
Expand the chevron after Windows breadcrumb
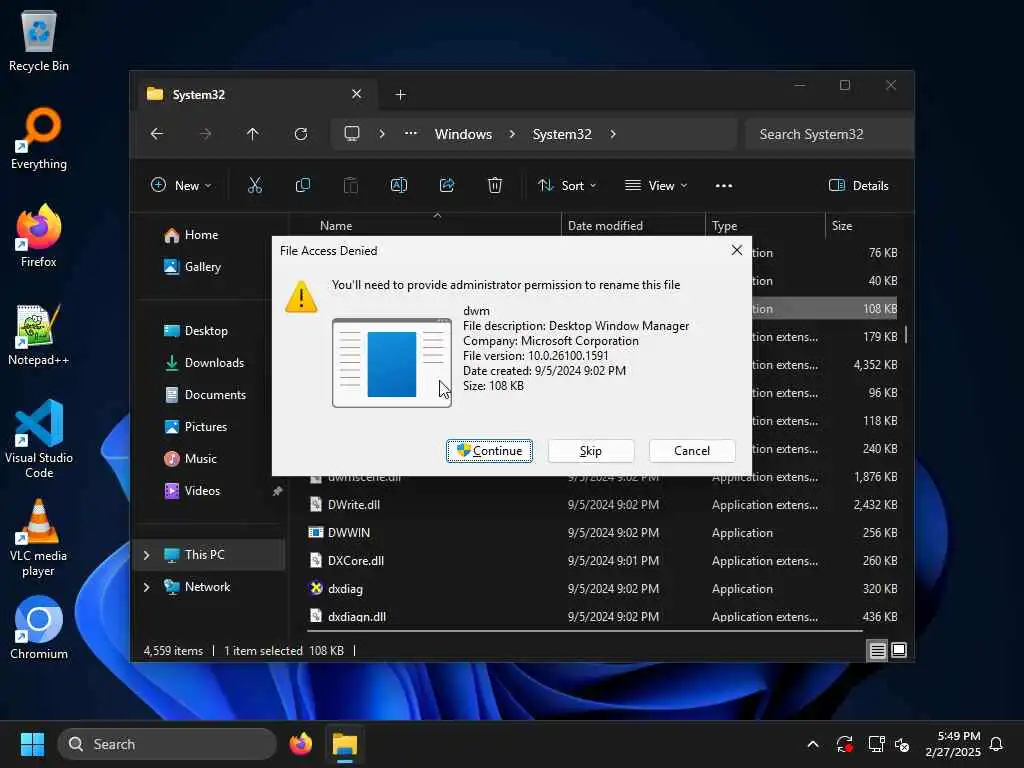tap(512, 134)
